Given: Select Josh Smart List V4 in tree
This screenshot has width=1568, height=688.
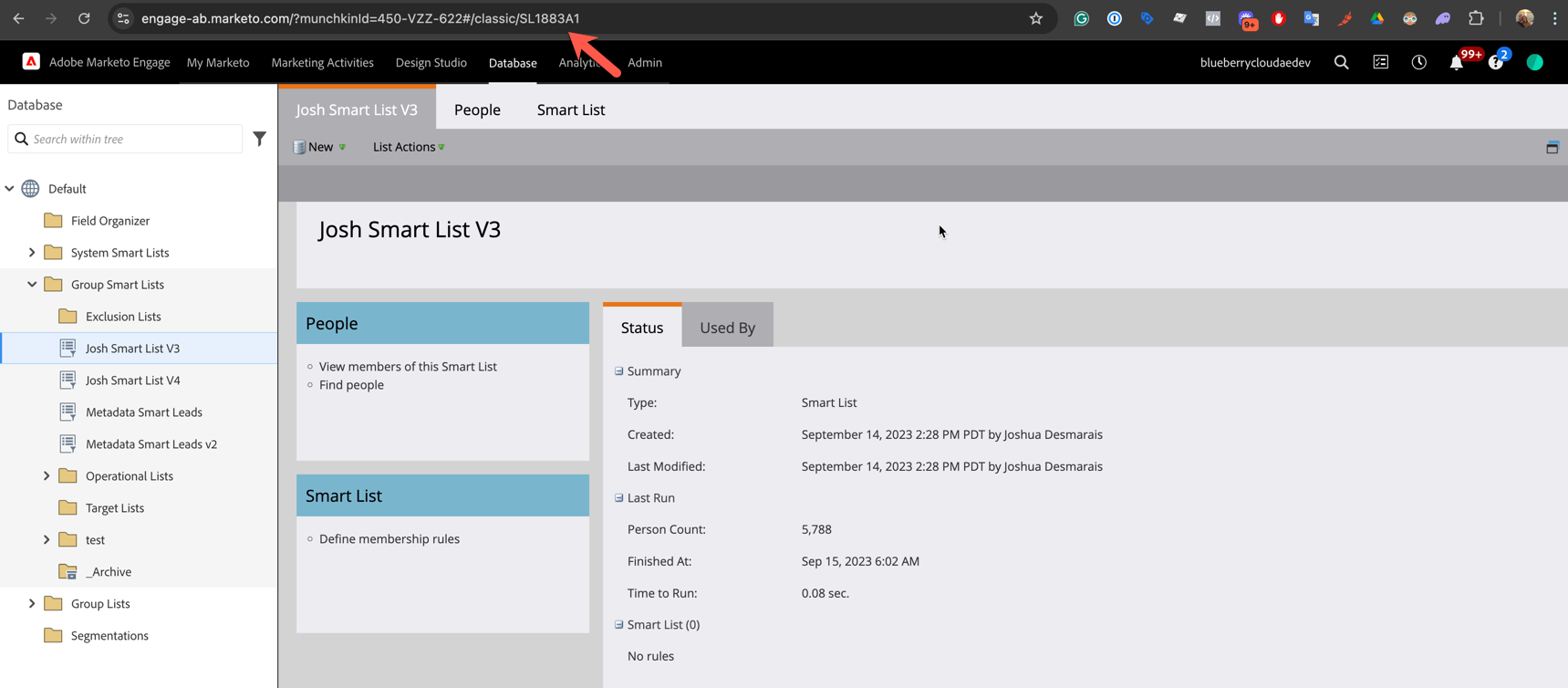Looking at the screenshot, I should click(132, 380).
